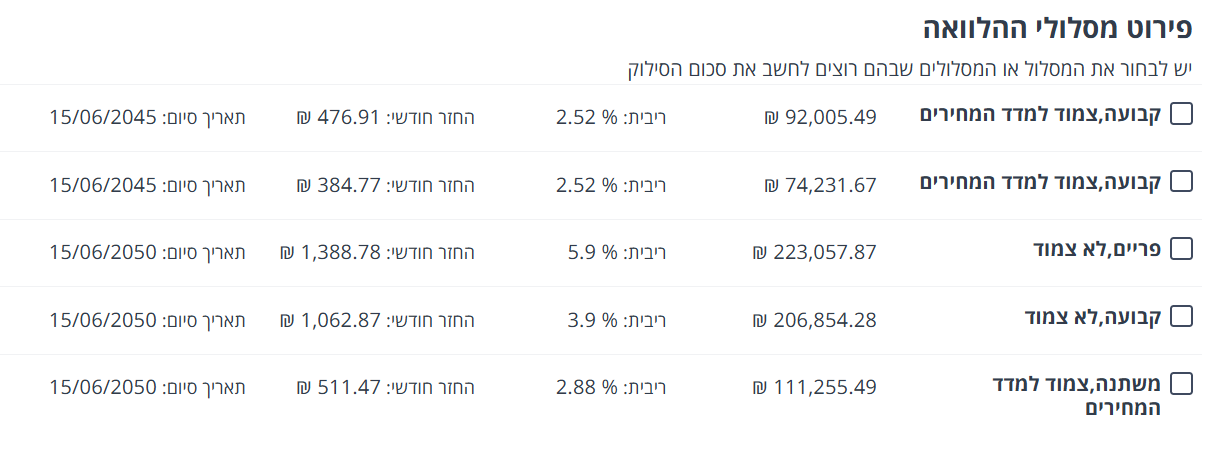
Task: Check the box for the 92,005.49 ₪ track
Action: 1181,114
